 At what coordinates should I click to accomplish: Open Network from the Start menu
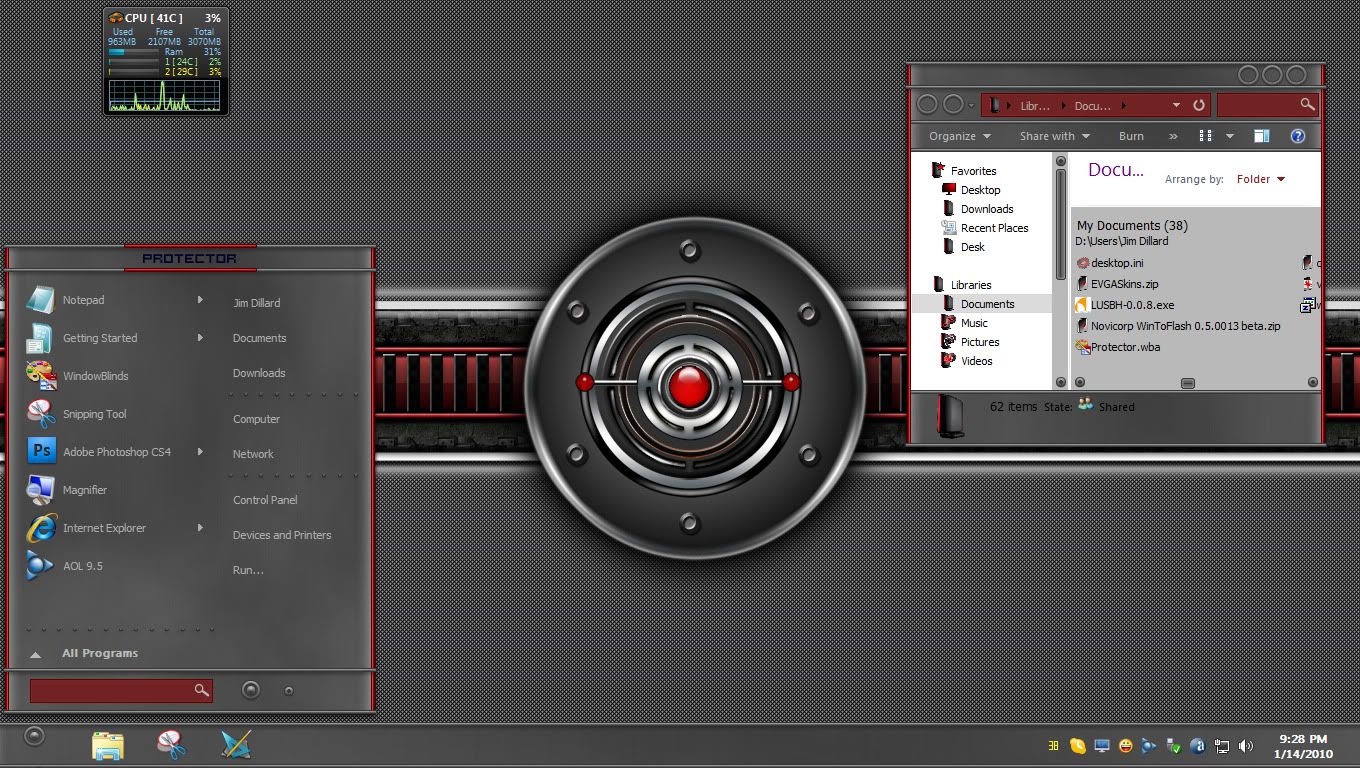coord(253,454)
